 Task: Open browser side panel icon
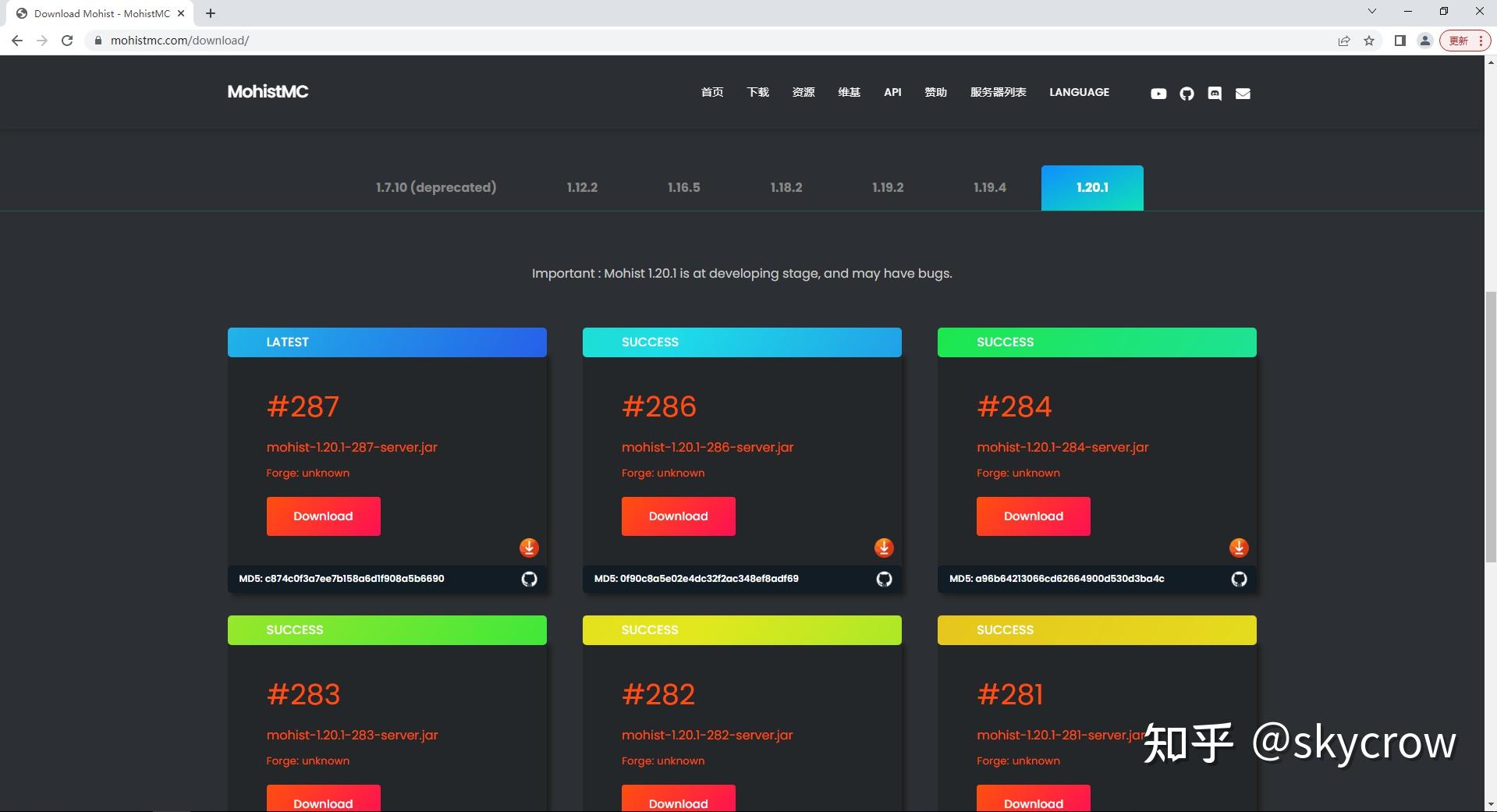(x=1400, y=41)
